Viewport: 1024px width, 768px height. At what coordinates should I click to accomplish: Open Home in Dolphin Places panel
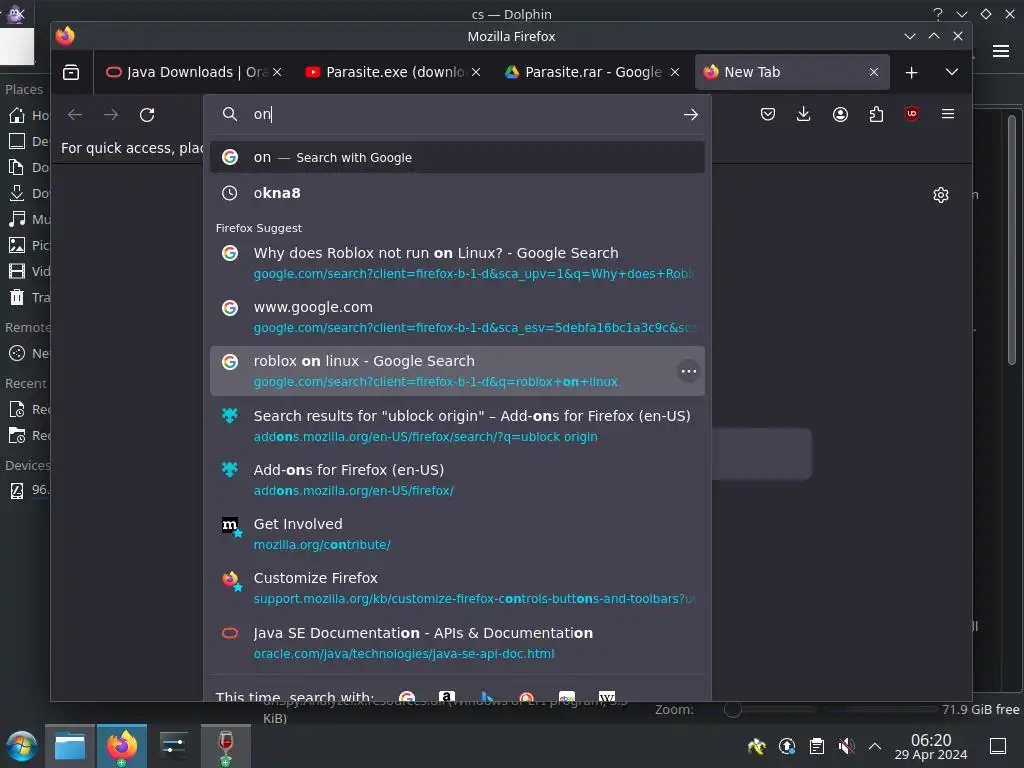[x=27, y=116]
